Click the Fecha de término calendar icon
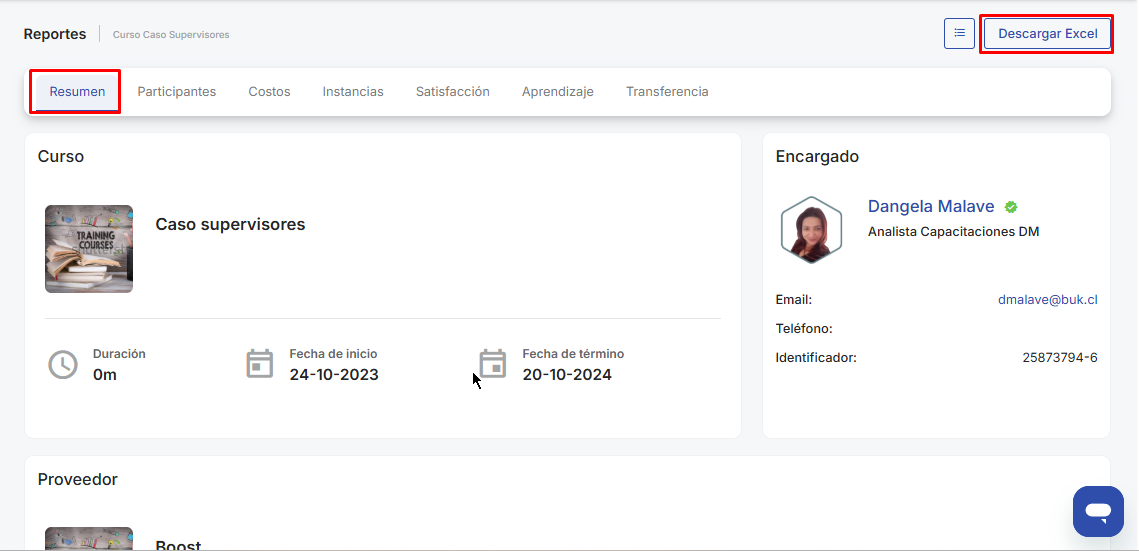Image resolution: width=1139 pixels, height=551 pixels. 492,364
